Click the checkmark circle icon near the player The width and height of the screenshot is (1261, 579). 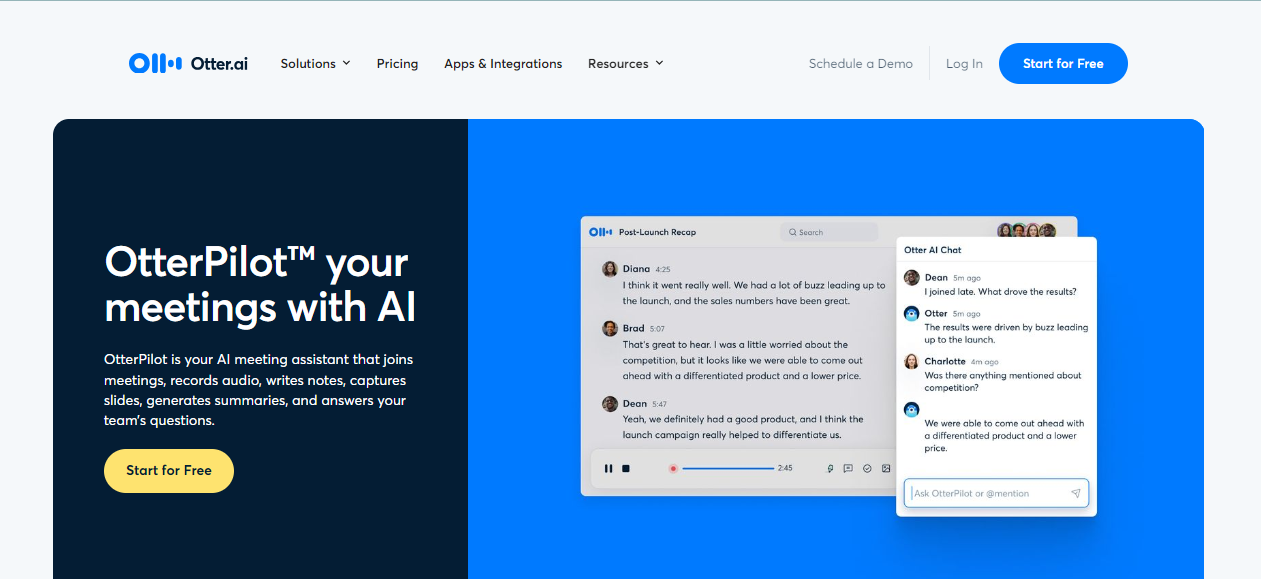coord(867,468)
